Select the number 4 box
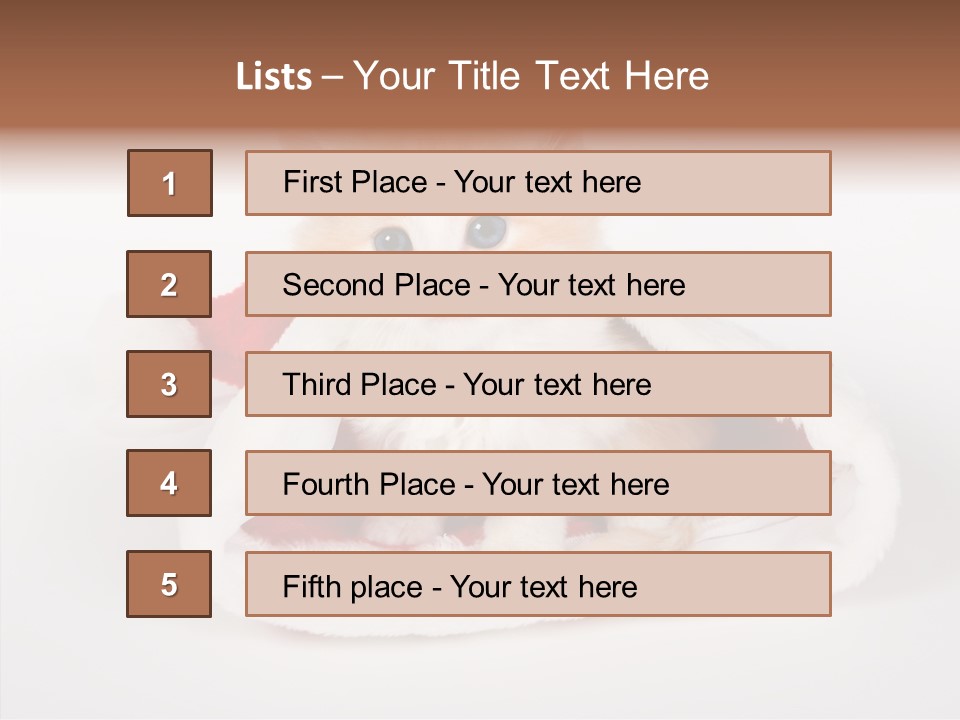 click(170, 483)
